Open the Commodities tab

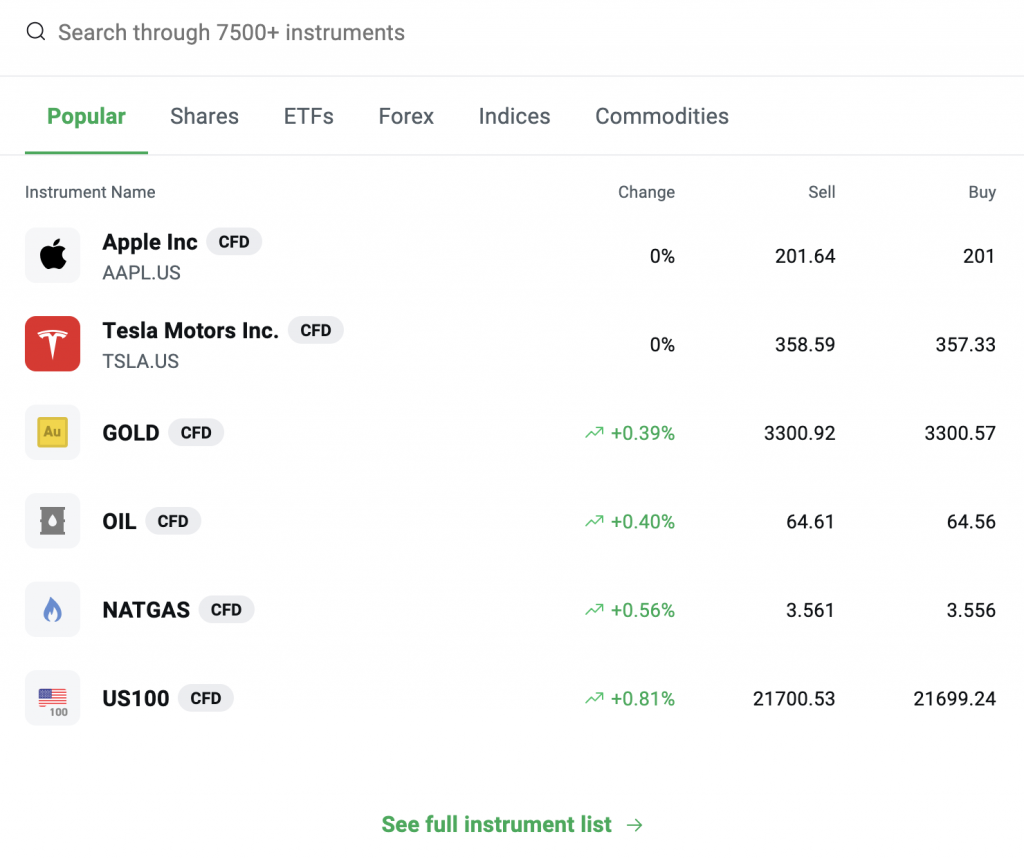coord(662,116)
